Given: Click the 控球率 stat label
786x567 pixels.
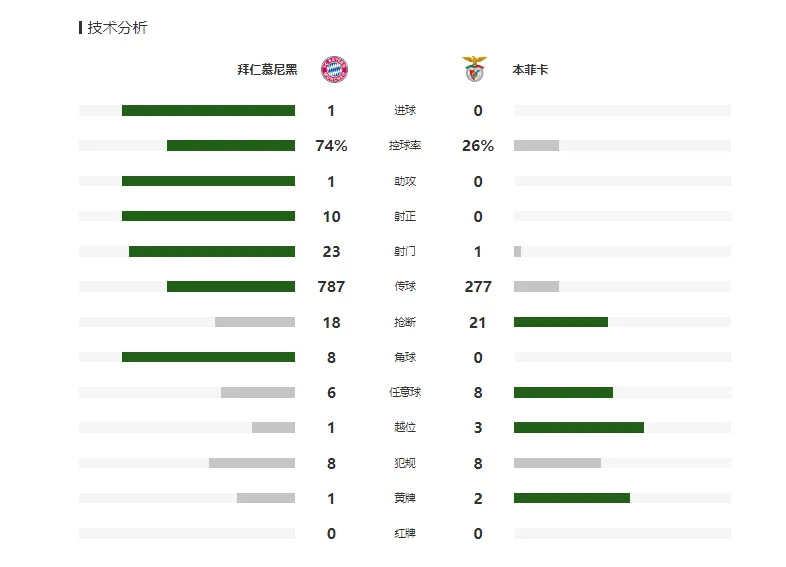Looking at the screenshot, I should coord(405,145).
